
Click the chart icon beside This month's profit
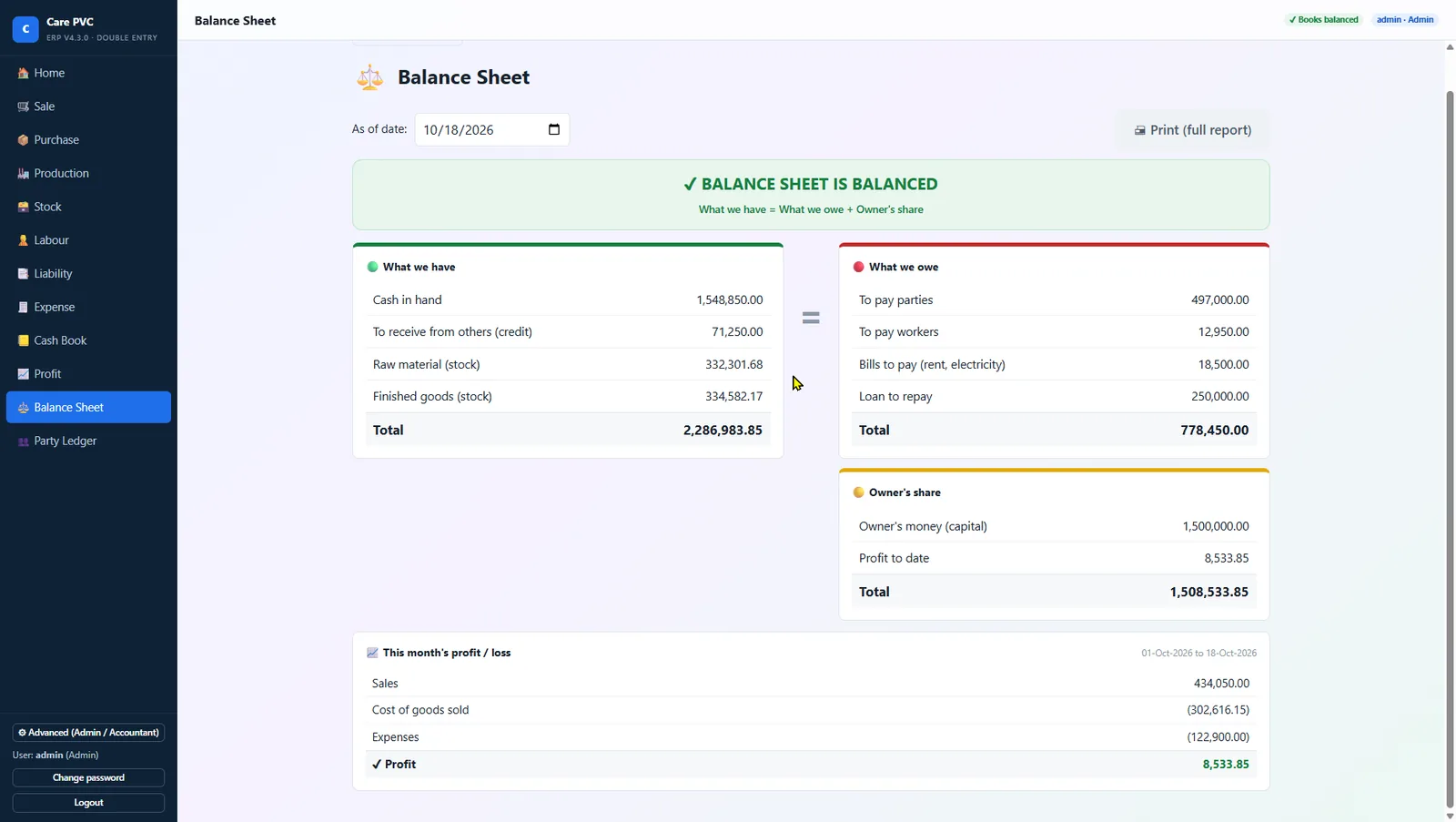pyautogui.click(x=372, y=653)
